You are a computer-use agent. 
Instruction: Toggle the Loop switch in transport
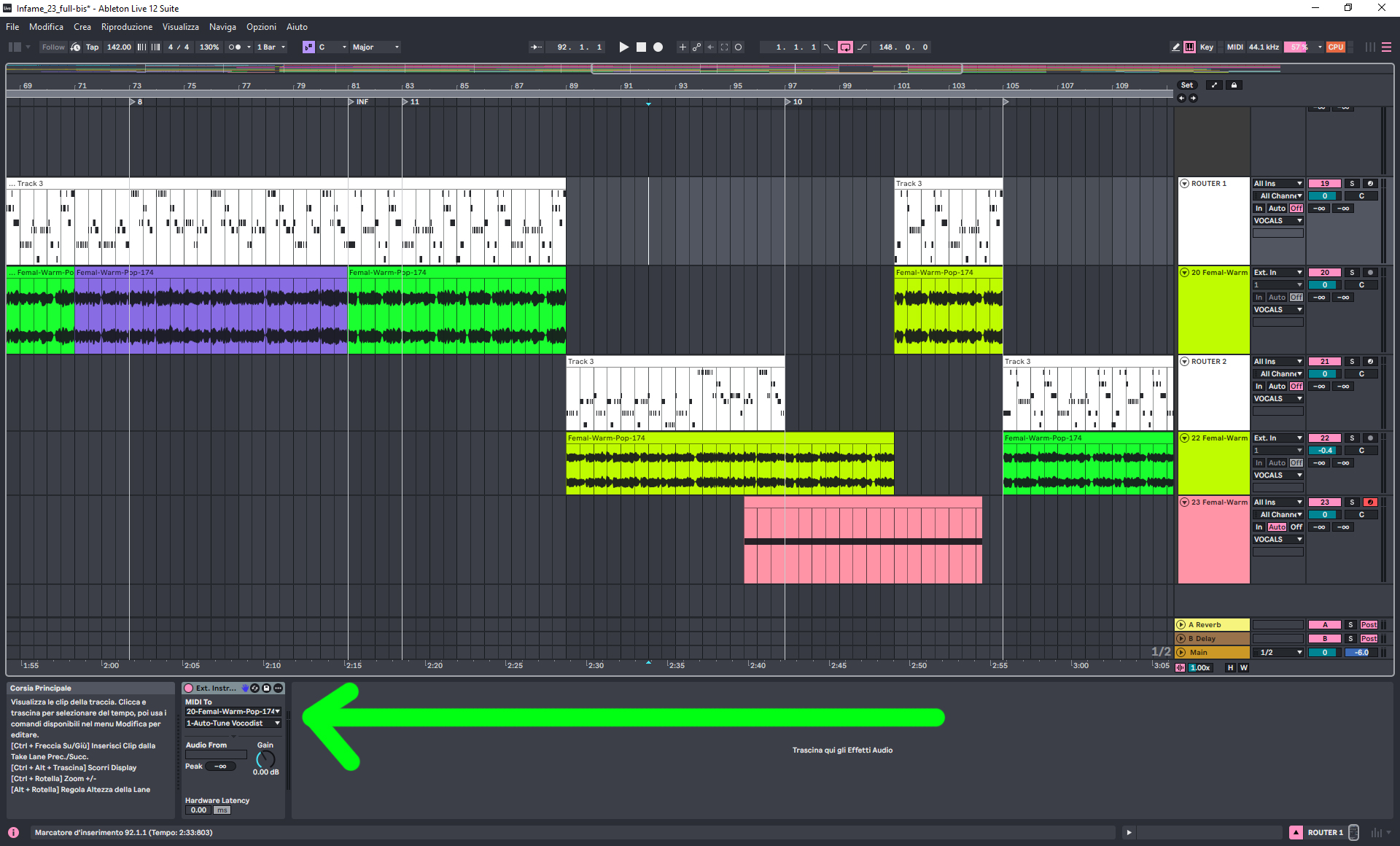[x=845, y=47]
